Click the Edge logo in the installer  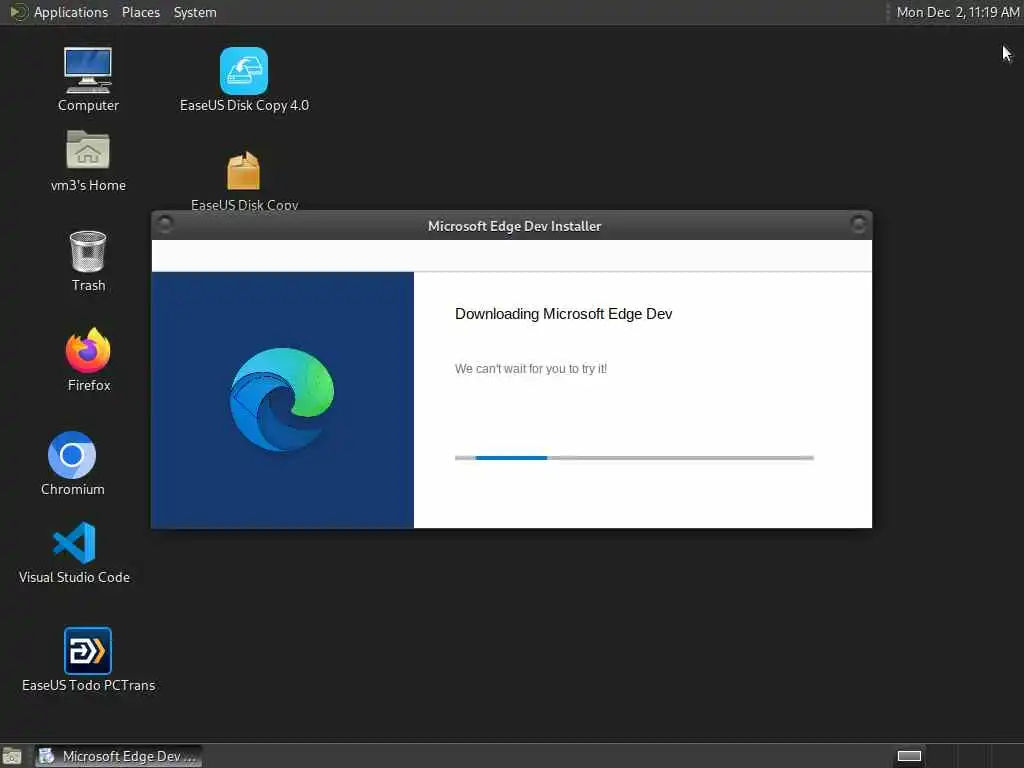(282, 400)
